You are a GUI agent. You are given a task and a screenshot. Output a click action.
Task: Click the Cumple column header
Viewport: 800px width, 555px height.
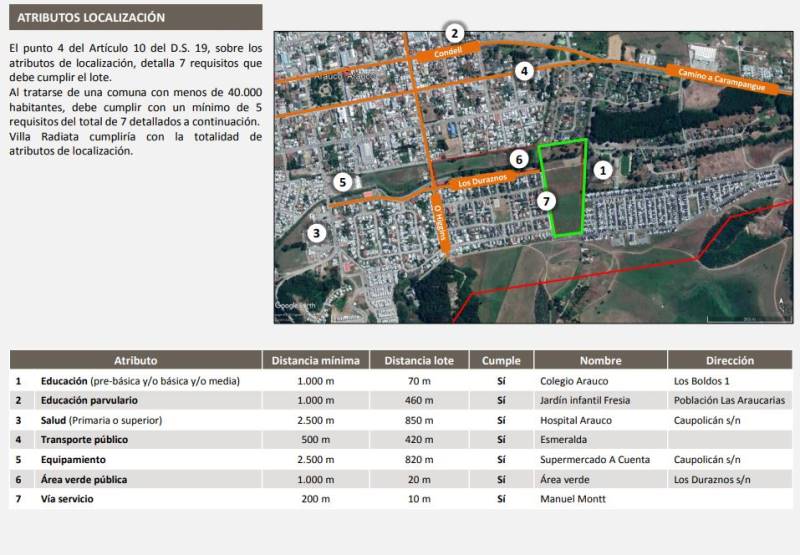[501, 361]
